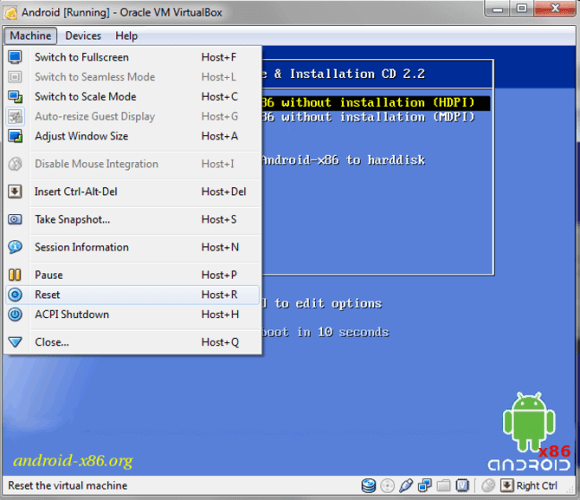Click the network adapter status icon
This screenshot has width=580, height=500.
(x=425, y=486)
